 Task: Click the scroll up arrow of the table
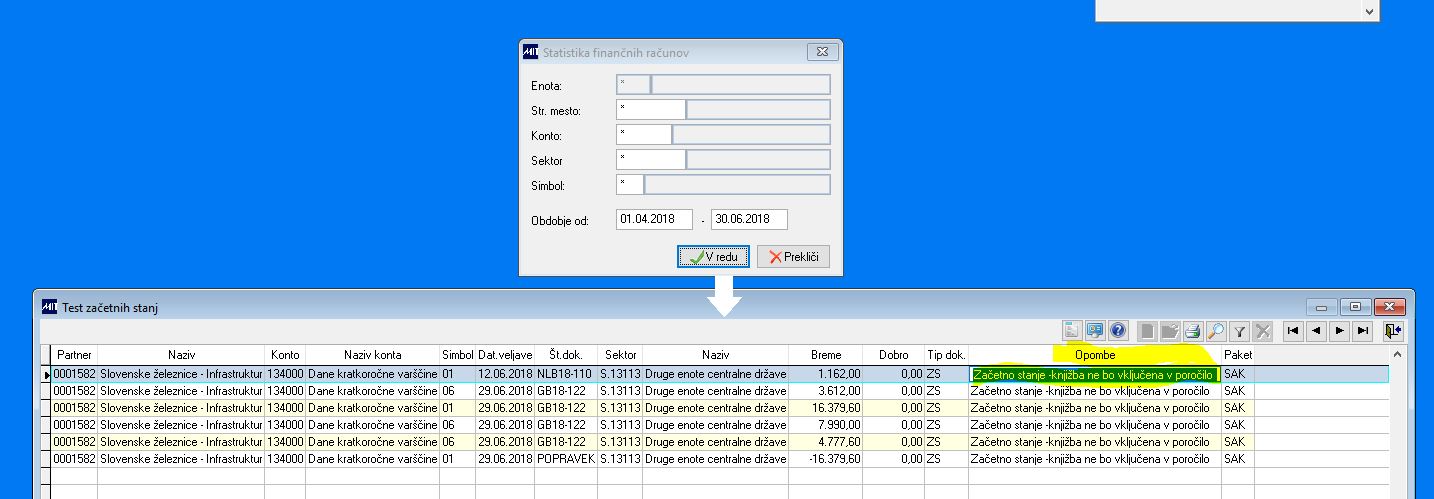coord(1397,354)
